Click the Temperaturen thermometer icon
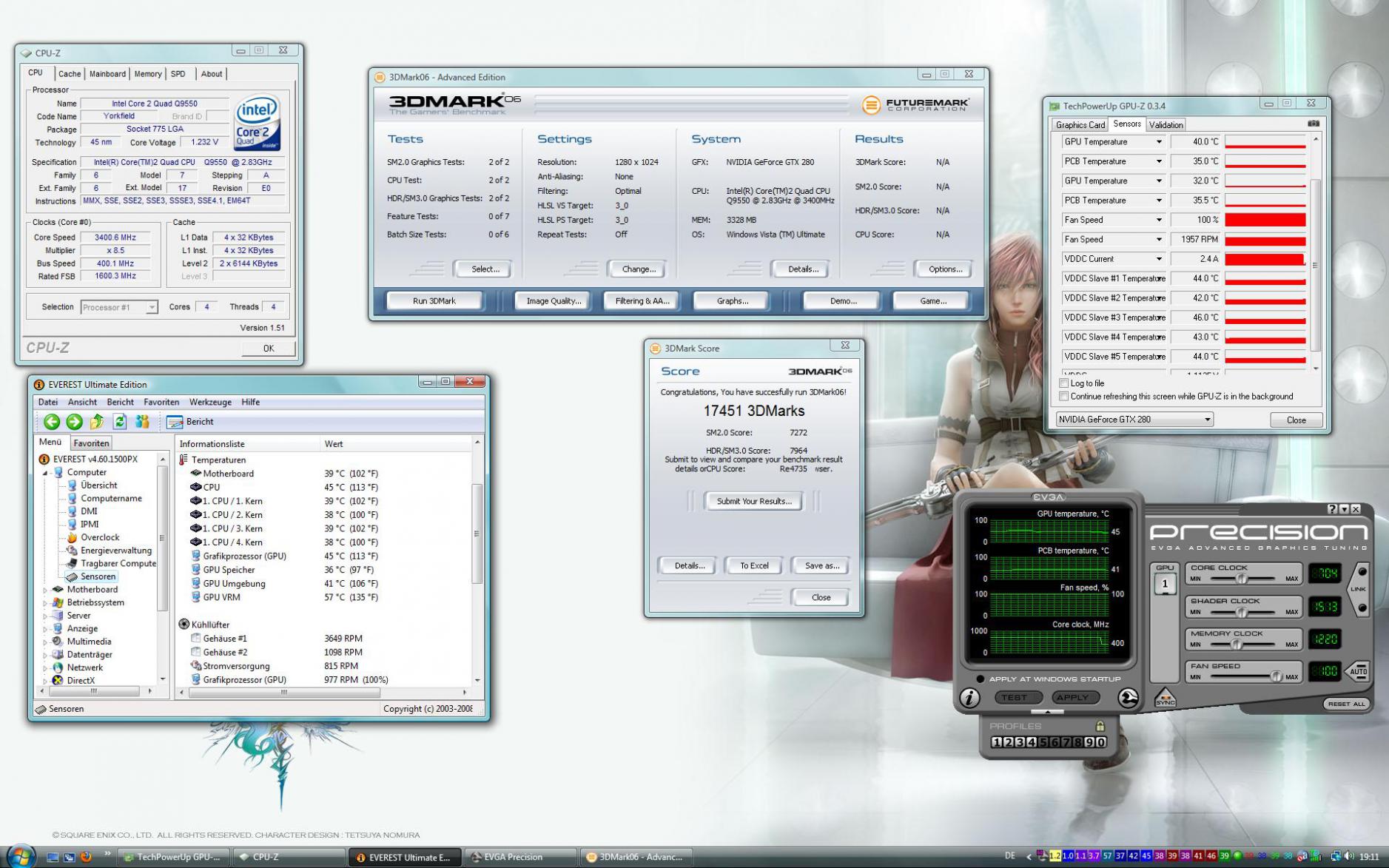This screenshot has width=1389, height=868. coord(184,460)
